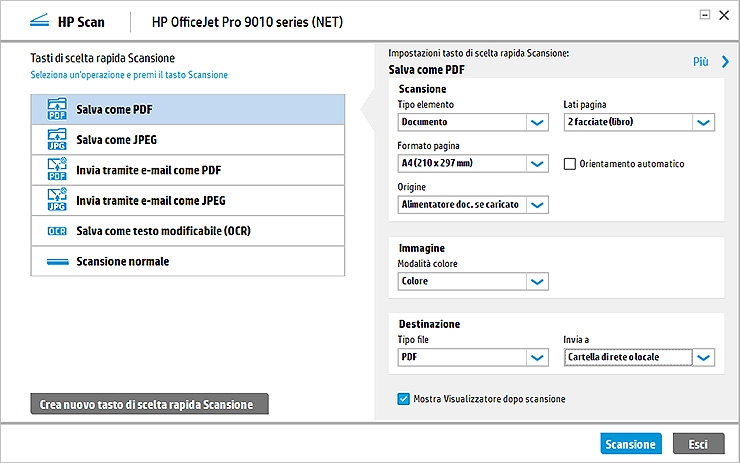
Task: Open the Tipo elemento dropdown
Action: 537,122
